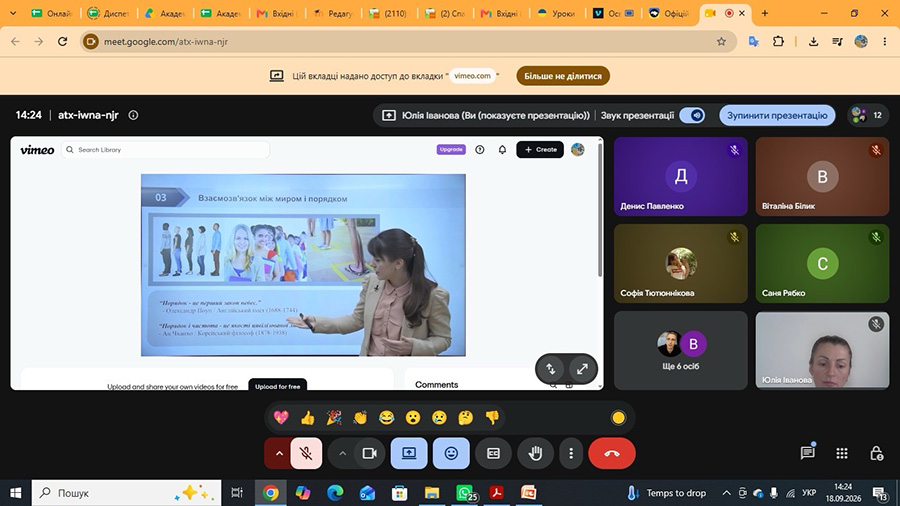Send the thumbs up reaction

[x=308, y=418]
